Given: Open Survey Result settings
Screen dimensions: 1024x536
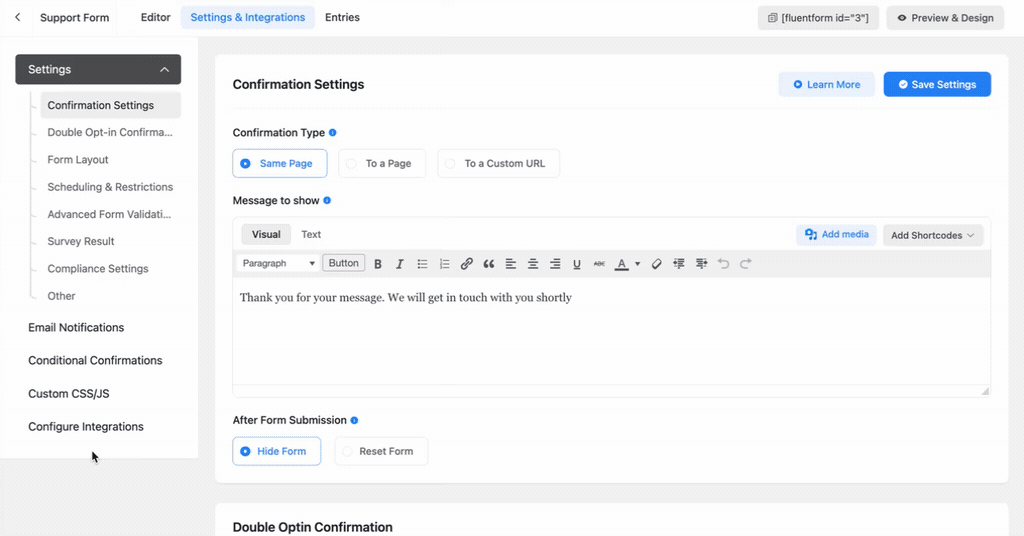Looking at the screenshot, I should [80, 242].
